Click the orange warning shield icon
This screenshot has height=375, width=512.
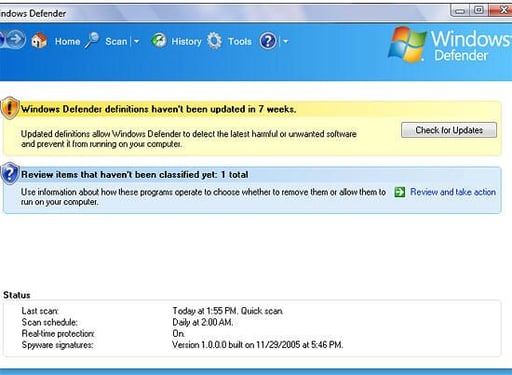click(10, 108)
